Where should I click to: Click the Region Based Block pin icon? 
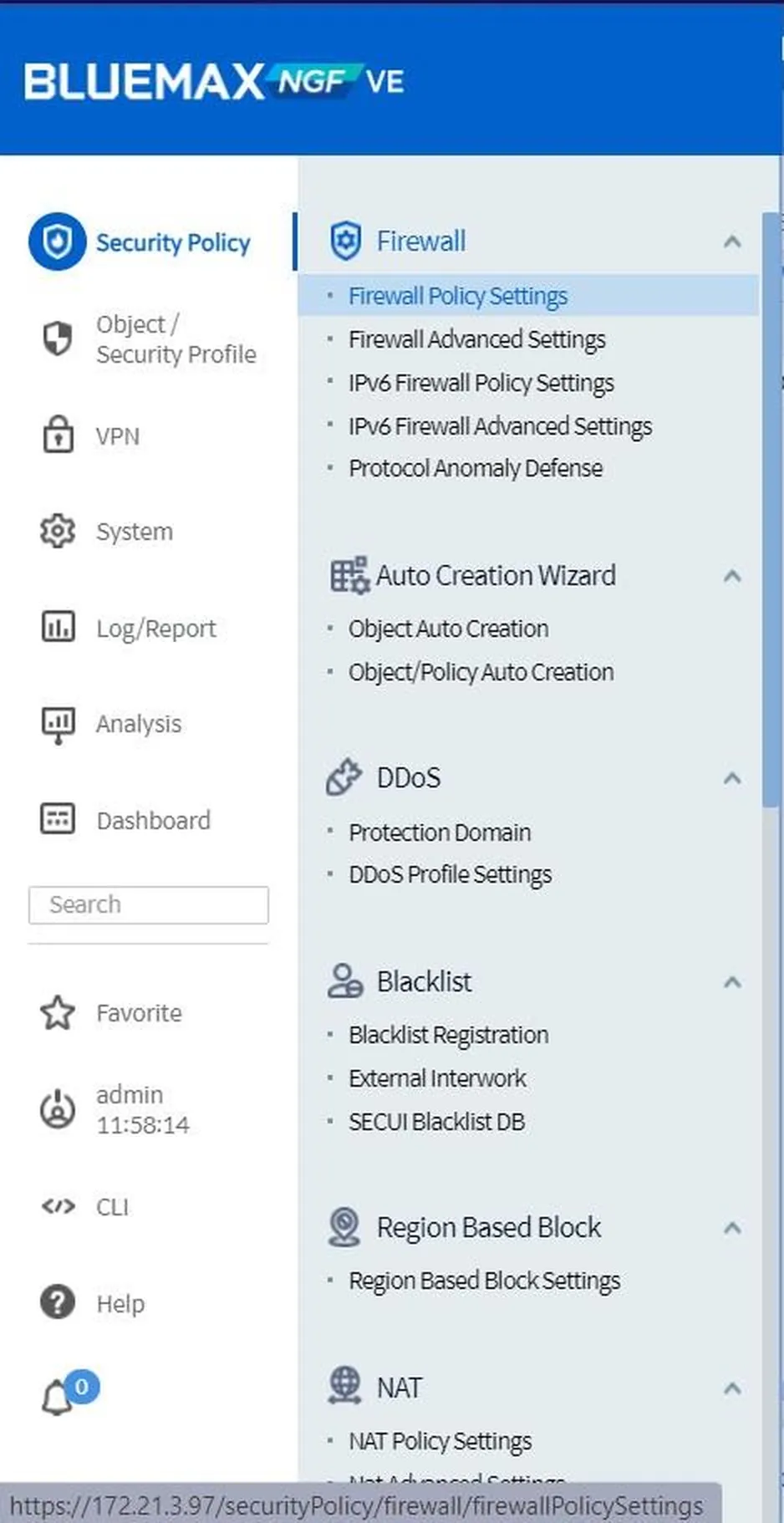(344, 1227)
